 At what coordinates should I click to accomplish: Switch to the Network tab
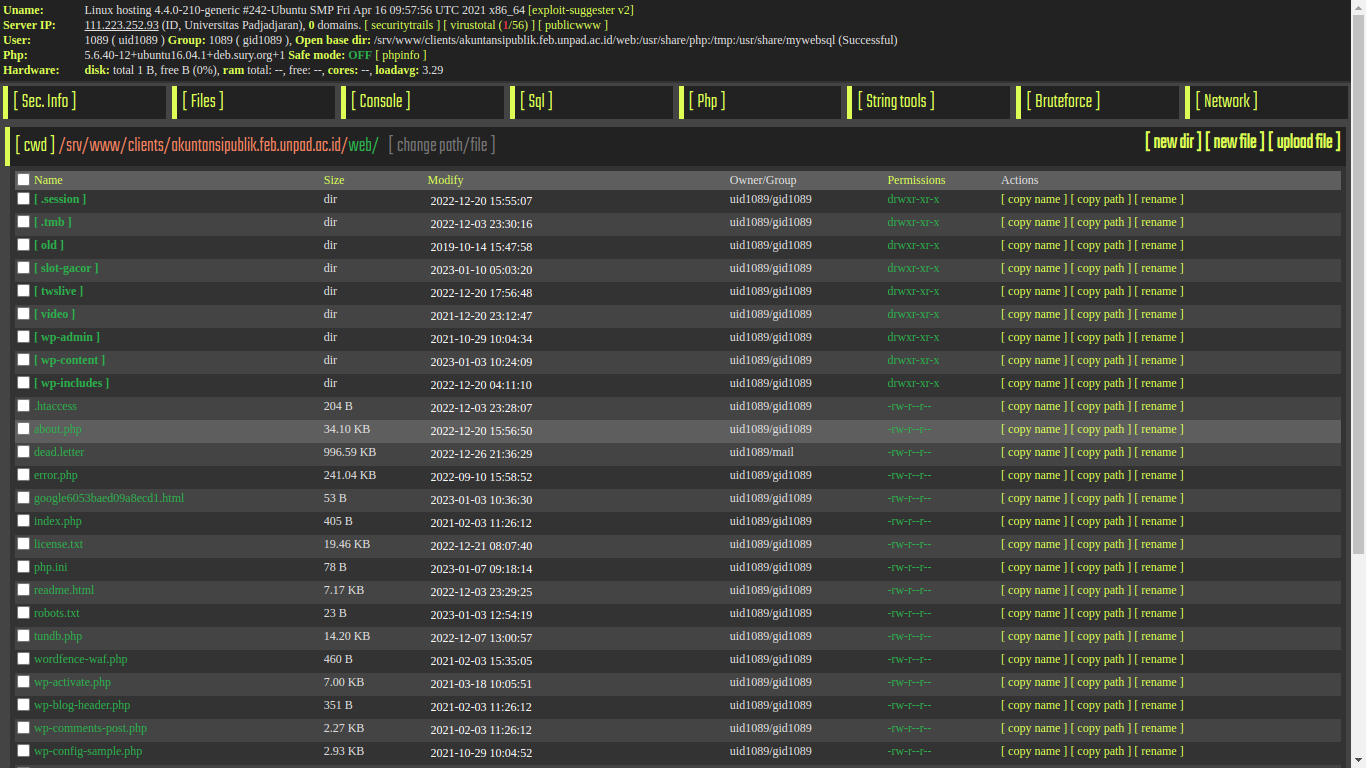(x=1226, y=101)
